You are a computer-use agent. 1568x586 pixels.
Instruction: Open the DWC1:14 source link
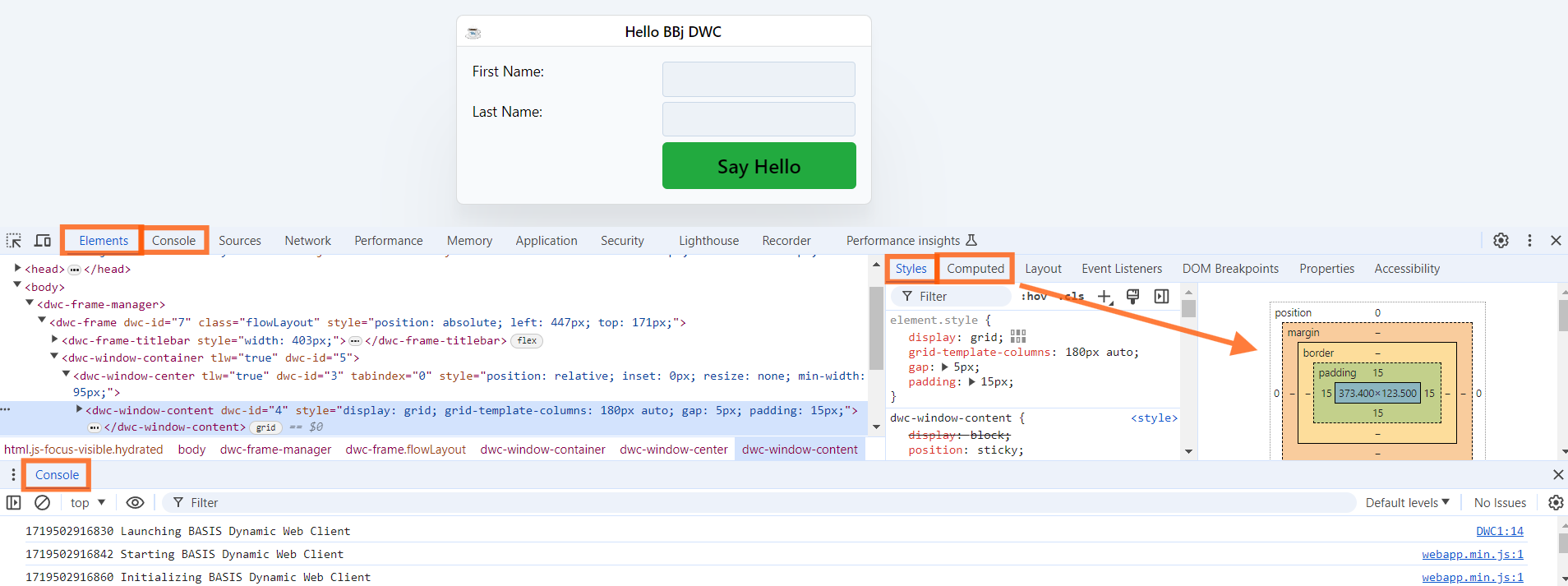[x=1500, y=531]
